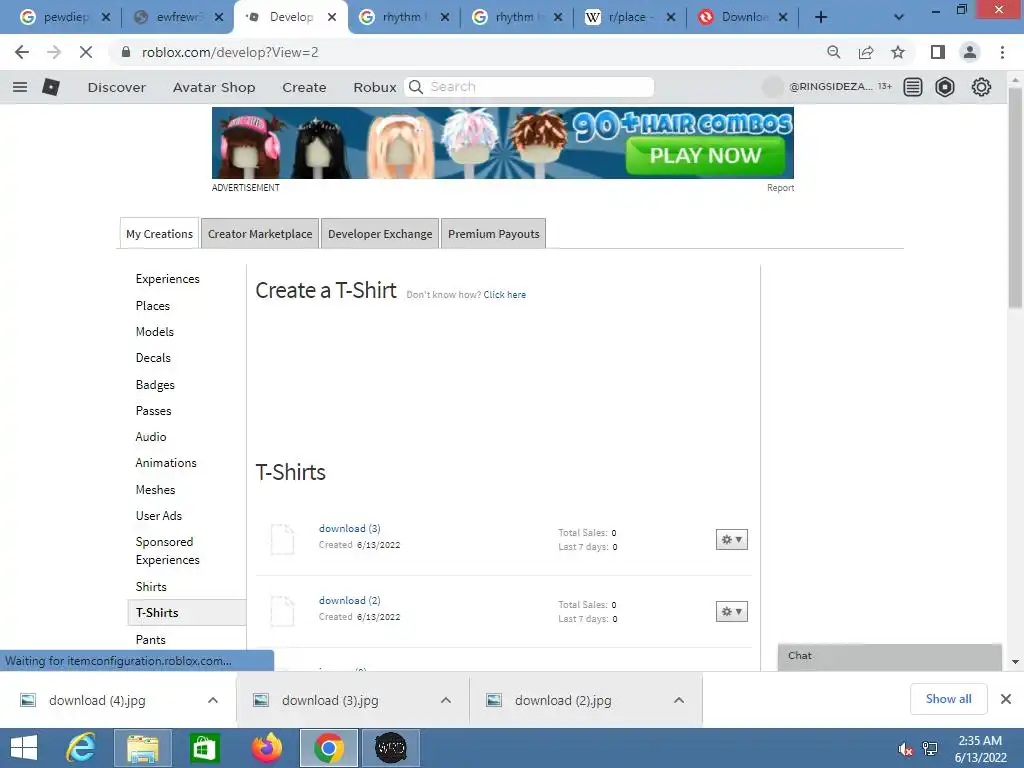This screenshot has width=1024, height=768.
Task: Open Robux in the Roblox header
Action: click(375, 87)
